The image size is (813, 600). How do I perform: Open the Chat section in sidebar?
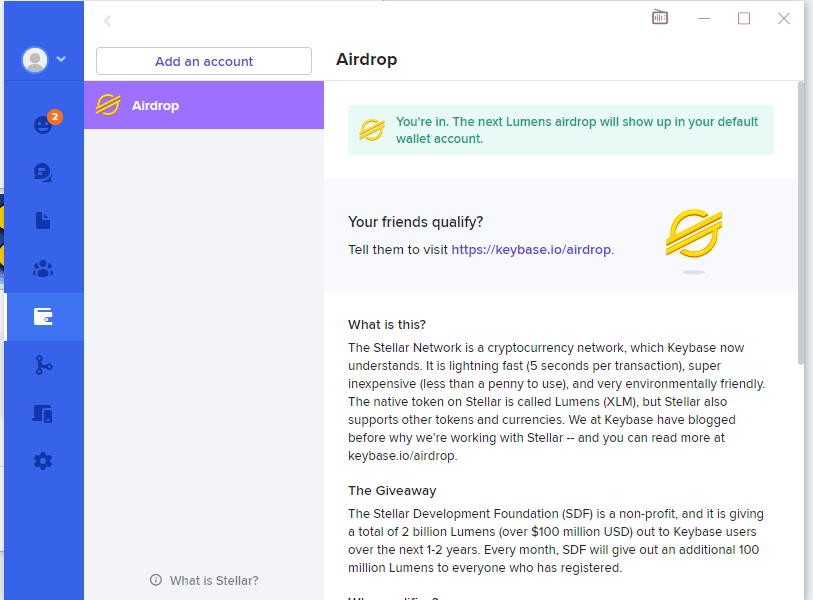pos(43,172)
